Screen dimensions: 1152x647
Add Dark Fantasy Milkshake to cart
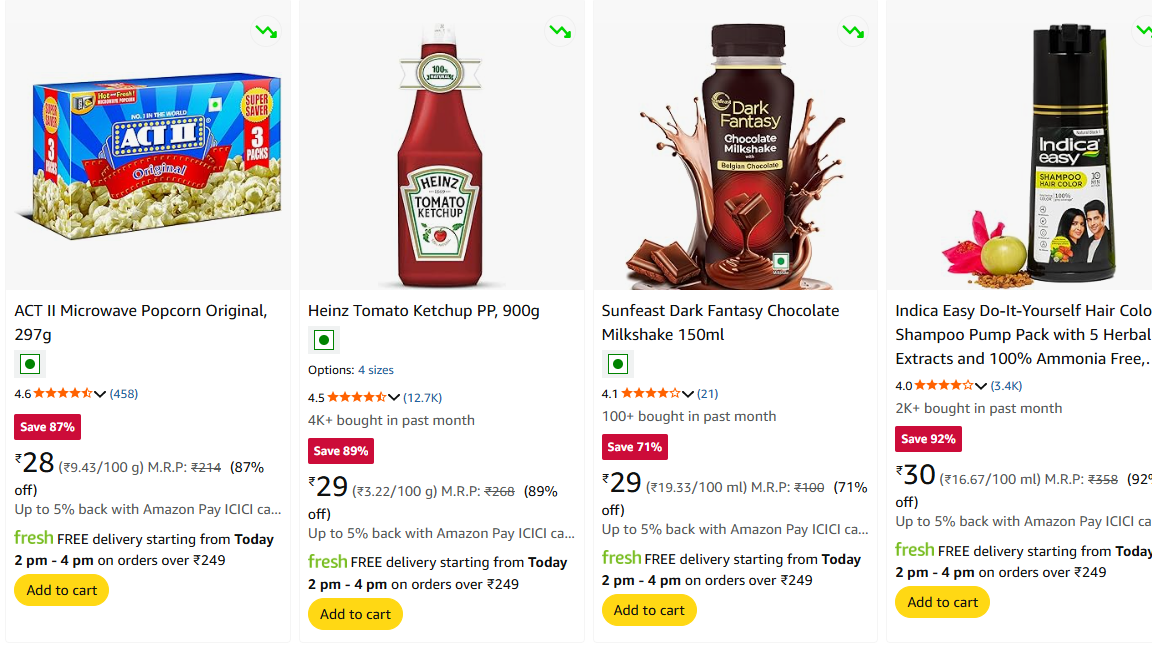[649, 610]
